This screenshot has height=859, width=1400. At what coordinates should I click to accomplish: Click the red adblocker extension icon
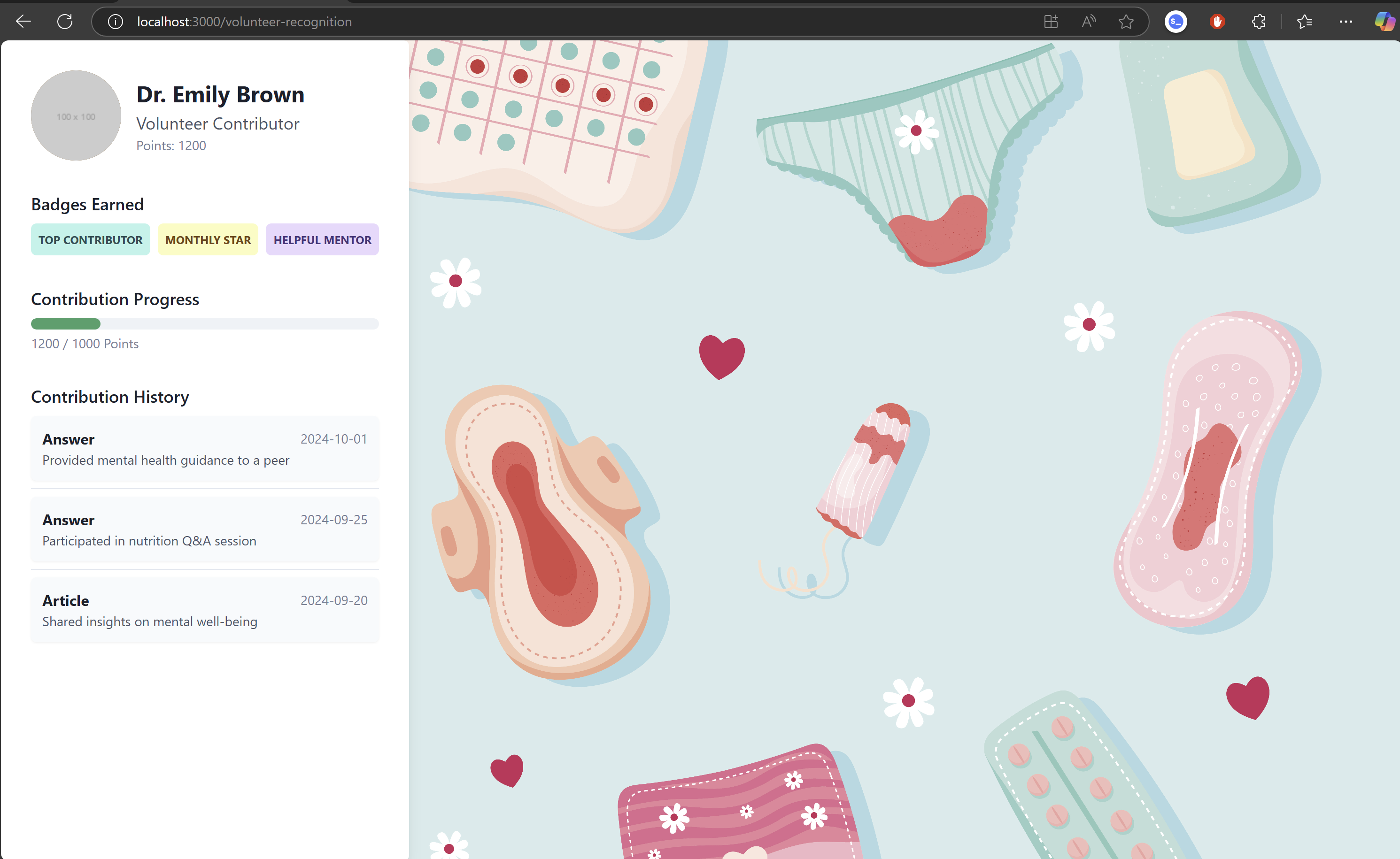pyautogui.click(x=1217, y=22)
